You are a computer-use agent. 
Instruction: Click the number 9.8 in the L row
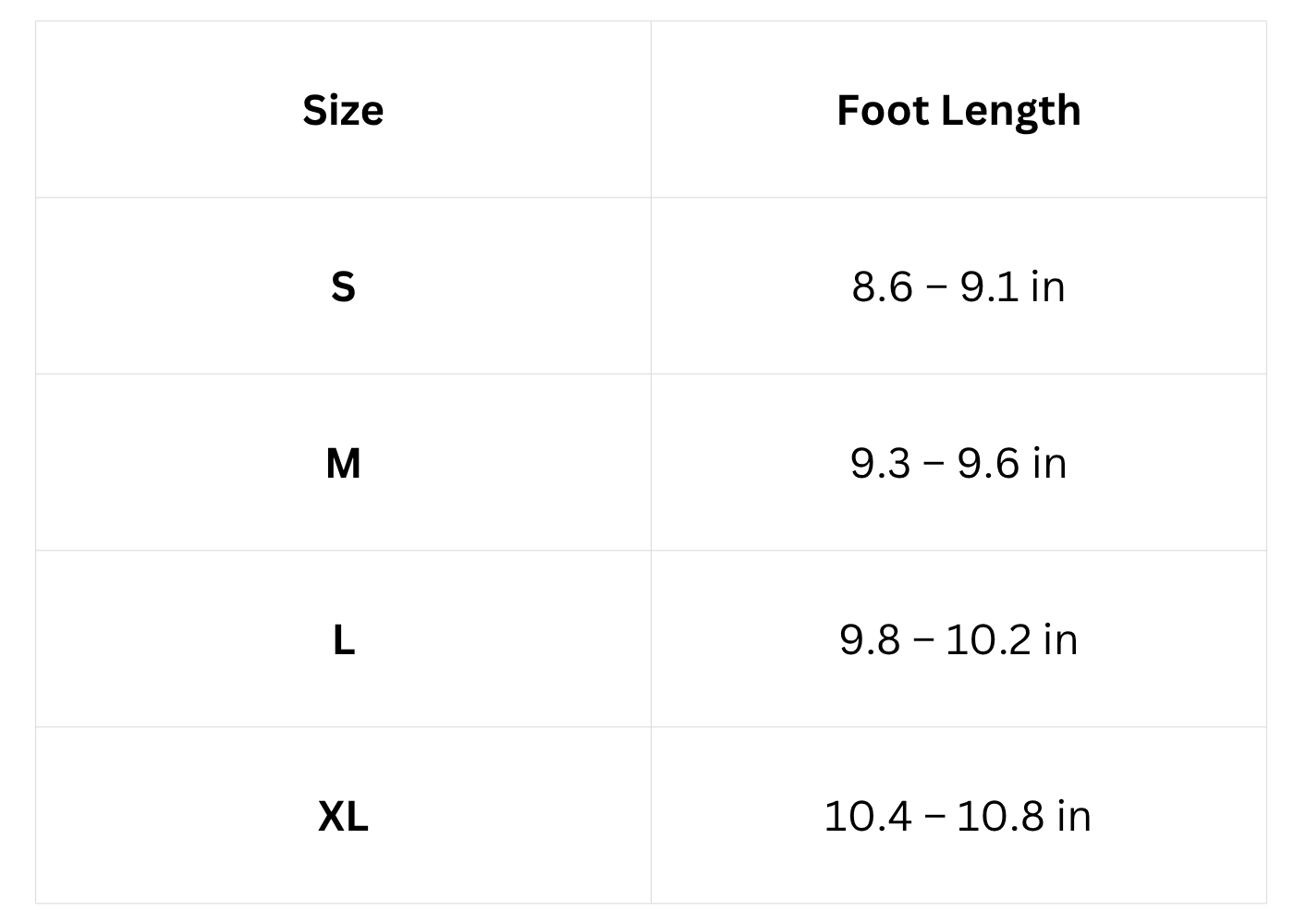(869, 639)
